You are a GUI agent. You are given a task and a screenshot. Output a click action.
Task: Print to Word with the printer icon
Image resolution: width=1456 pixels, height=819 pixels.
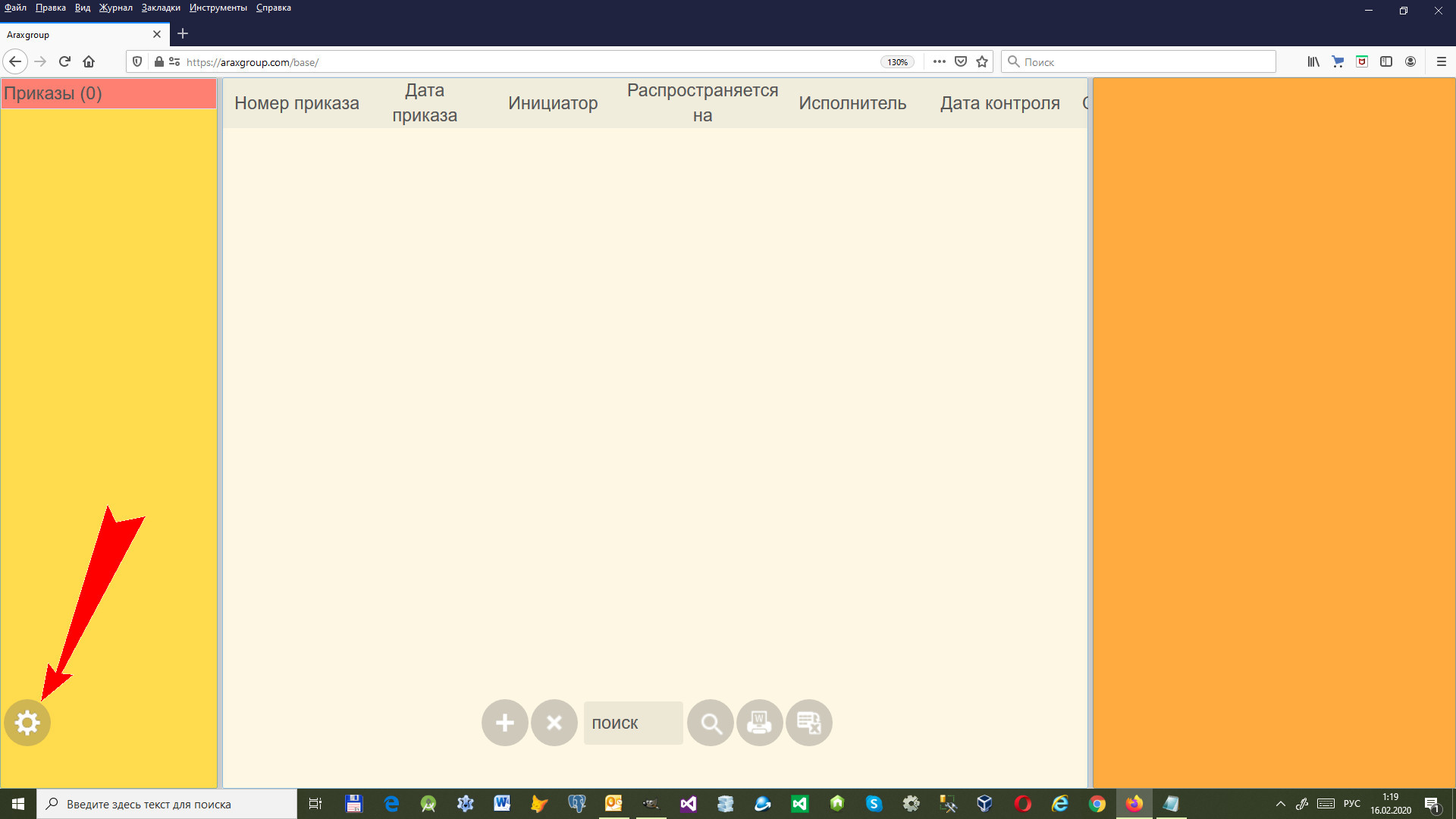pos(759,723)
